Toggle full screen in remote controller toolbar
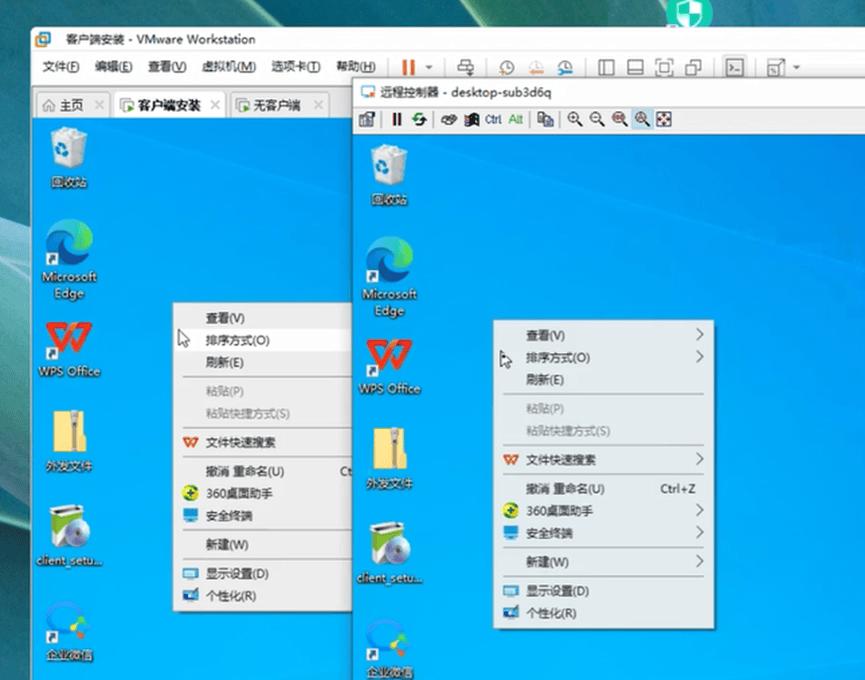 pyautogui.click(x=663, y=119)
